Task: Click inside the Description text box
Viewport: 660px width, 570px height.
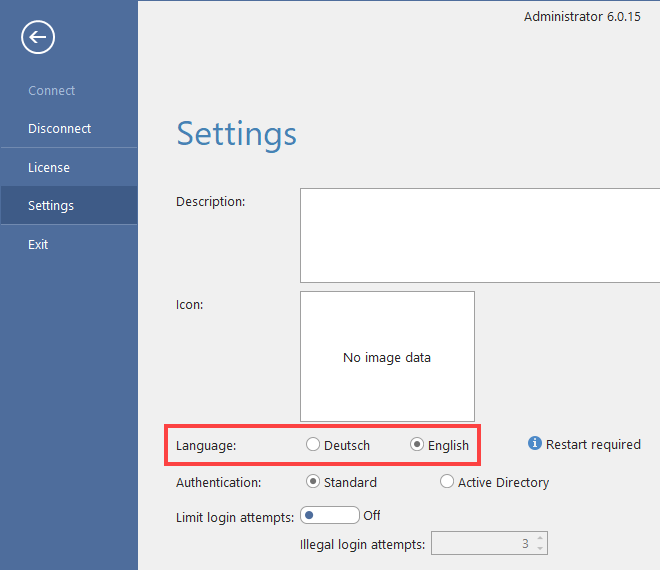Action: point(480,236)
